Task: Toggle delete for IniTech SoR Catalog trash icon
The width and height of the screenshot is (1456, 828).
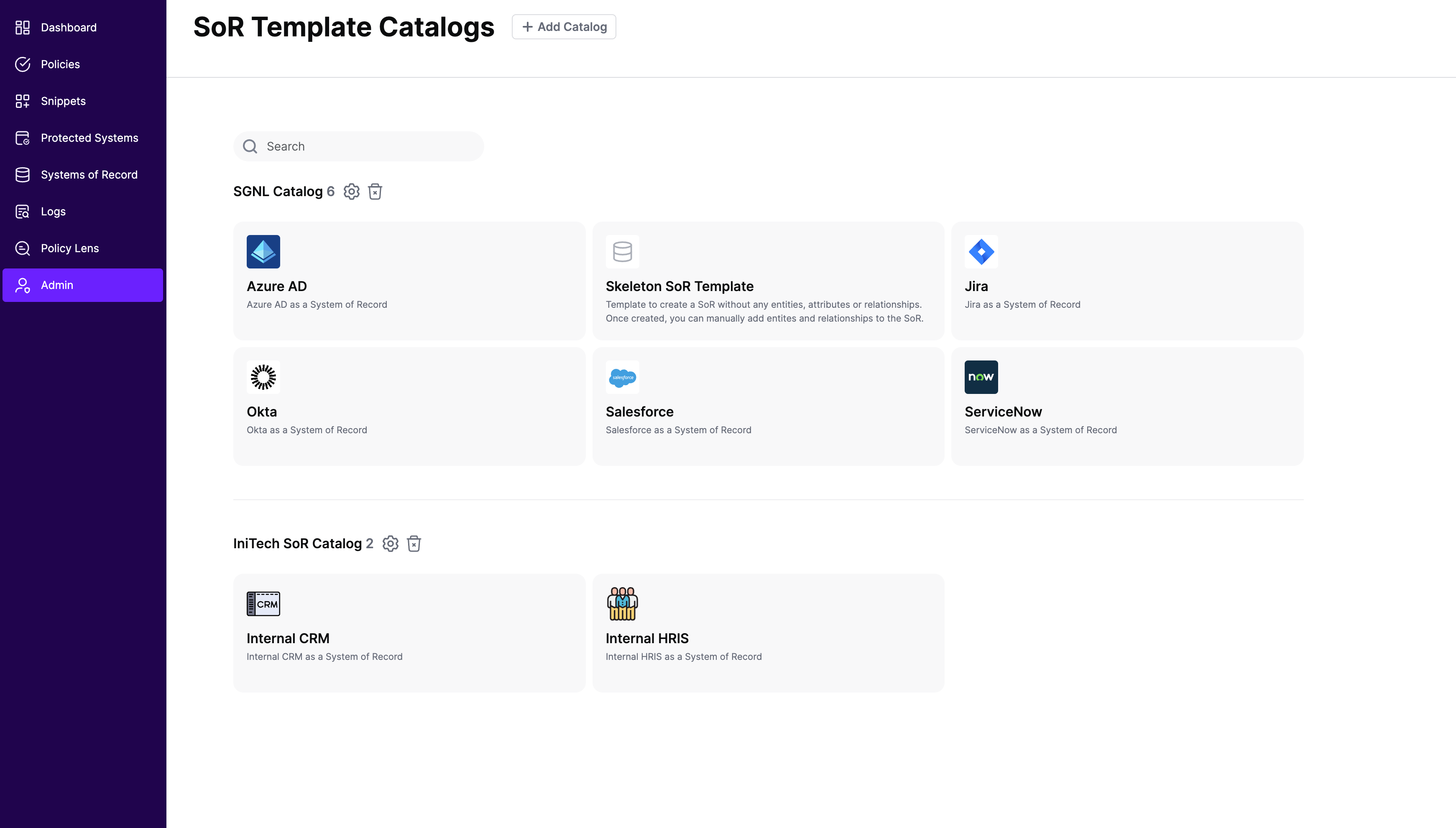Action: [x=413, y=543]
